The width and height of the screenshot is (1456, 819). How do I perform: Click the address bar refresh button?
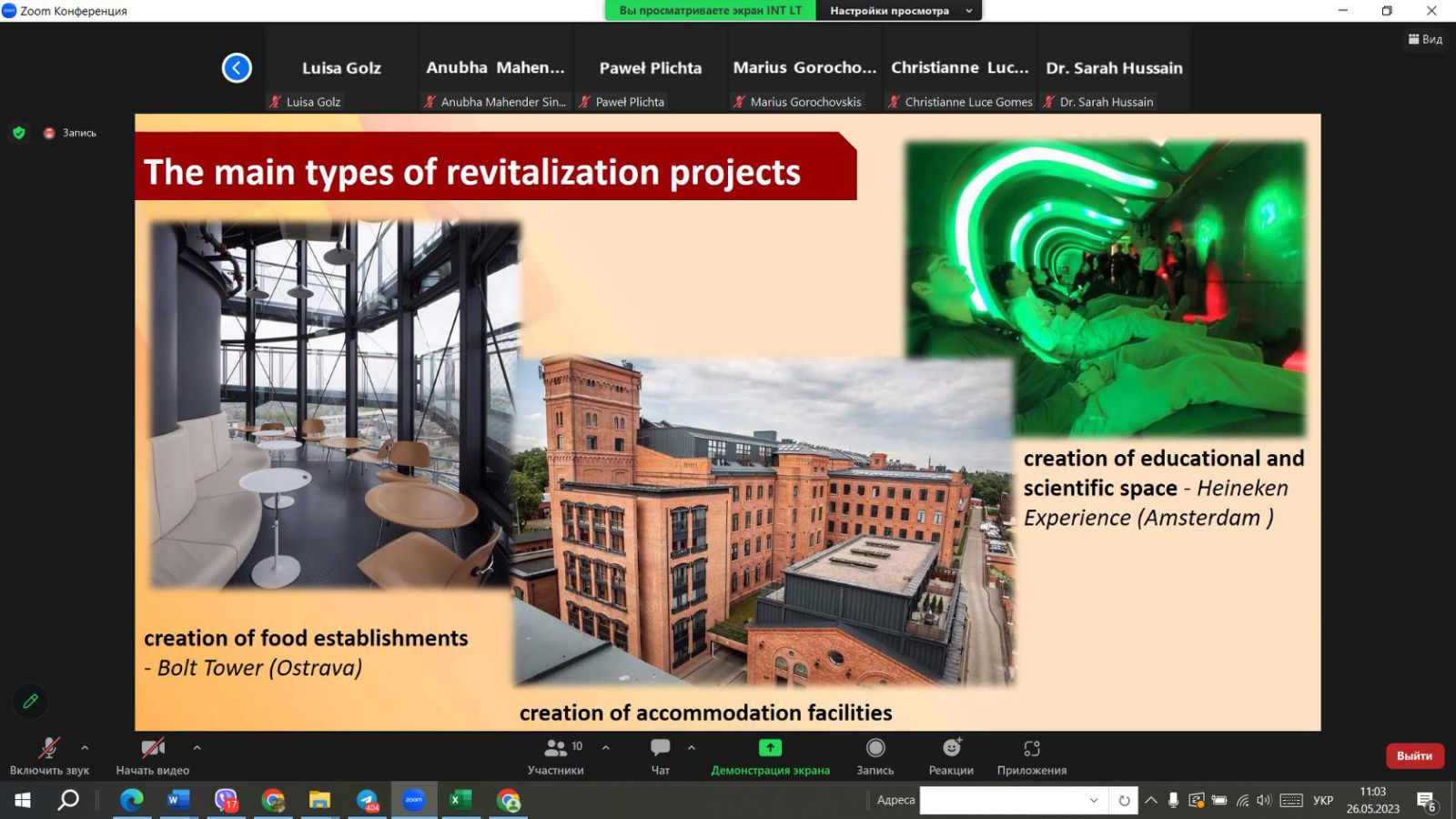coord(1124,800)
